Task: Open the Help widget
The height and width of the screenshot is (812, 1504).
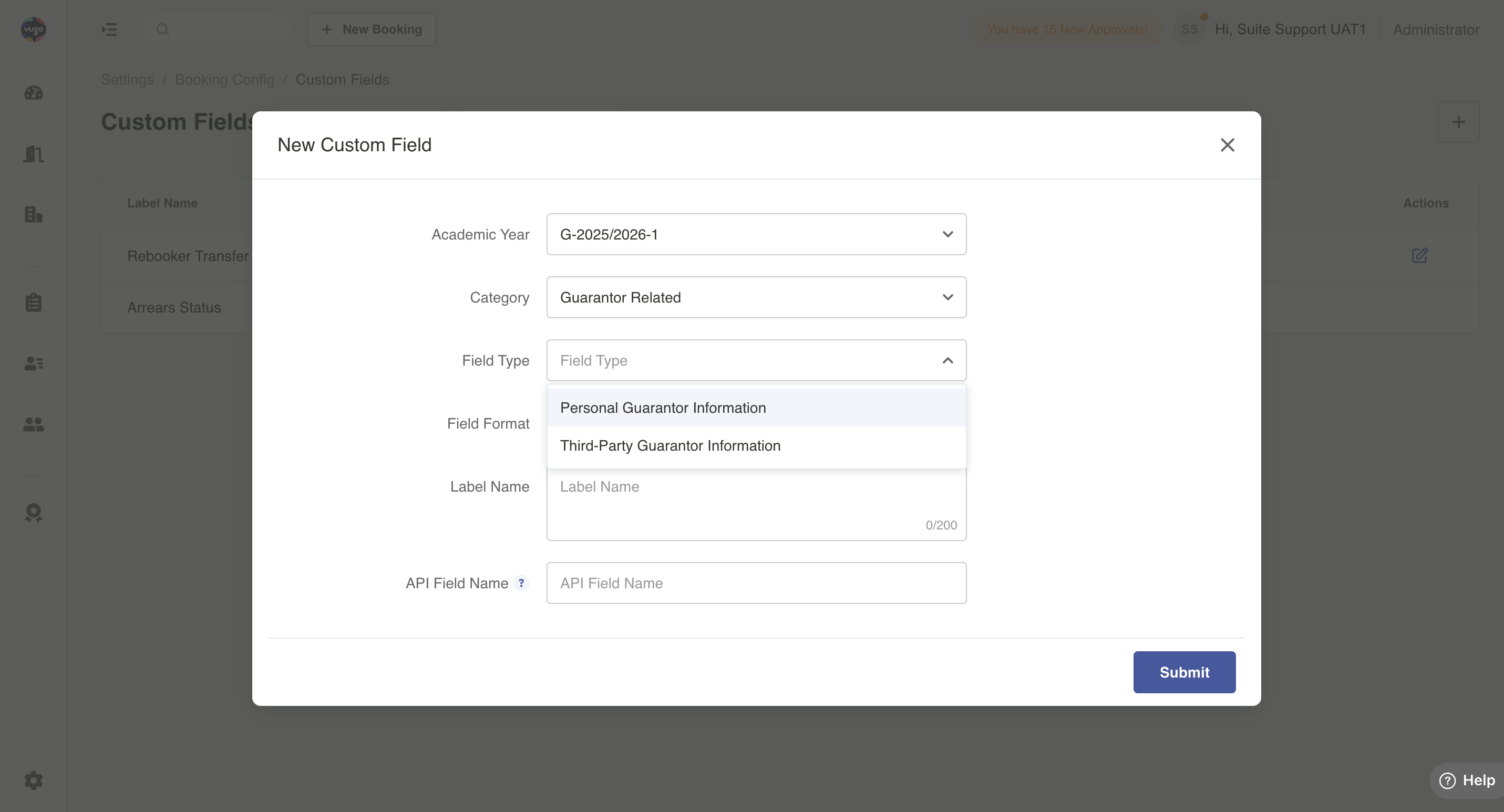Action: pyautogui.click(x=1466, y=780)
